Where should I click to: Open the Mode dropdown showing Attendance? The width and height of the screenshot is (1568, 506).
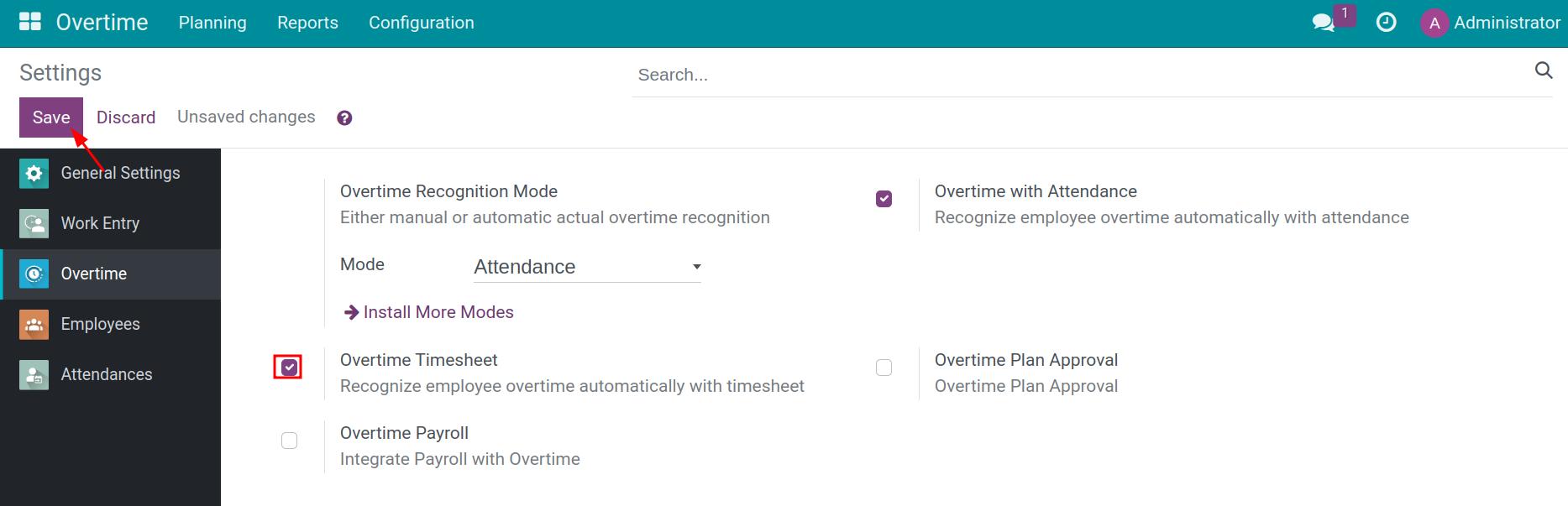[x=587, y=267]
